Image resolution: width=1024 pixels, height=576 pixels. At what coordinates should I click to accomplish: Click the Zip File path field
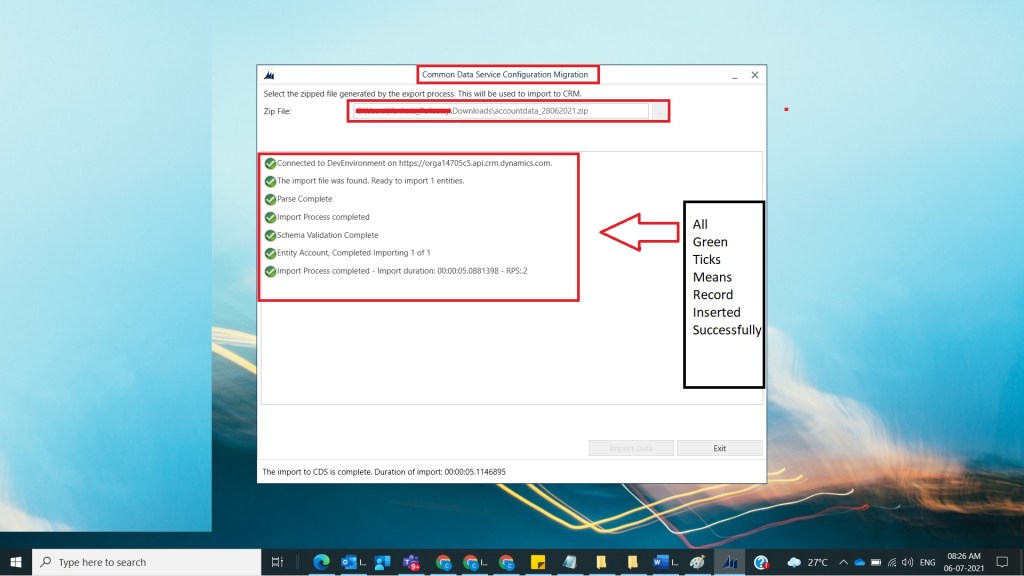coord(498,111)
